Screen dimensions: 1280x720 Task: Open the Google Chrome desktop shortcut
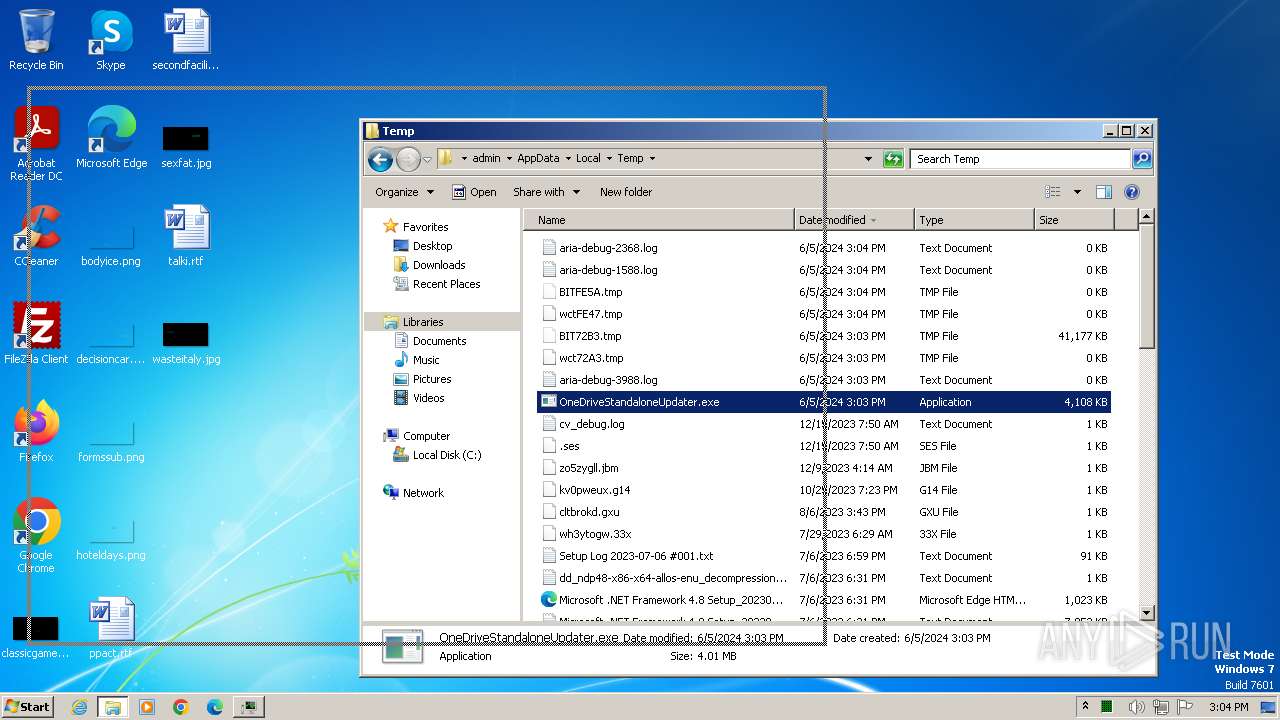point(36,536)
